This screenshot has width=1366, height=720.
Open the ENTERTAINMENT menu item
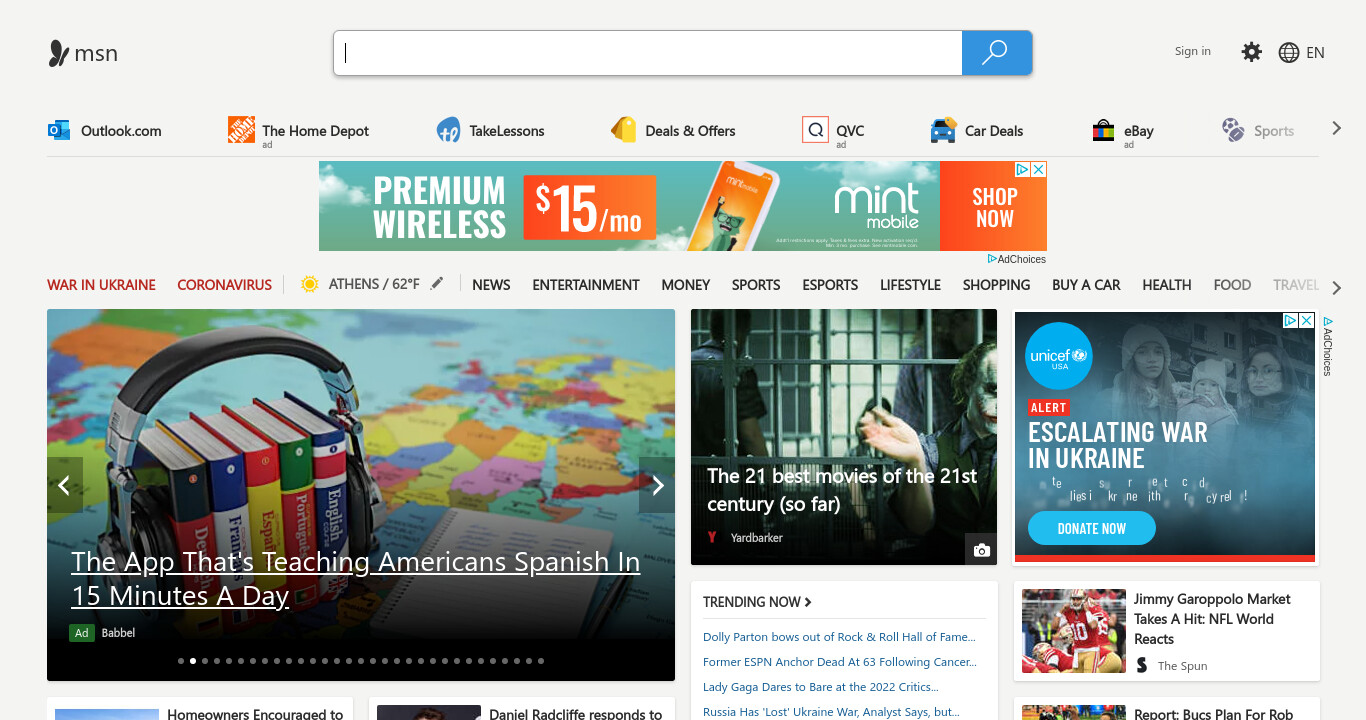click(586, 285)
